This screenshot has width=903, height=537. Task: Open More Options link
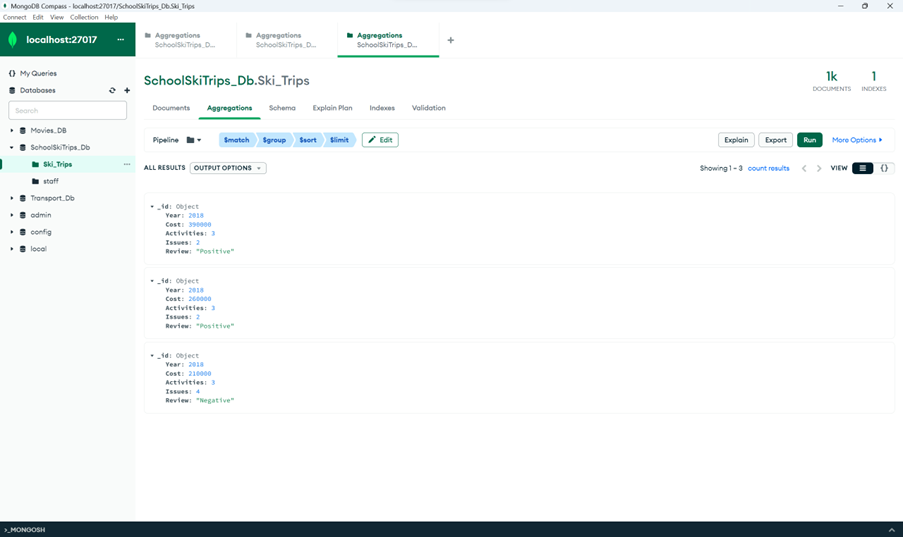[857, 140]
